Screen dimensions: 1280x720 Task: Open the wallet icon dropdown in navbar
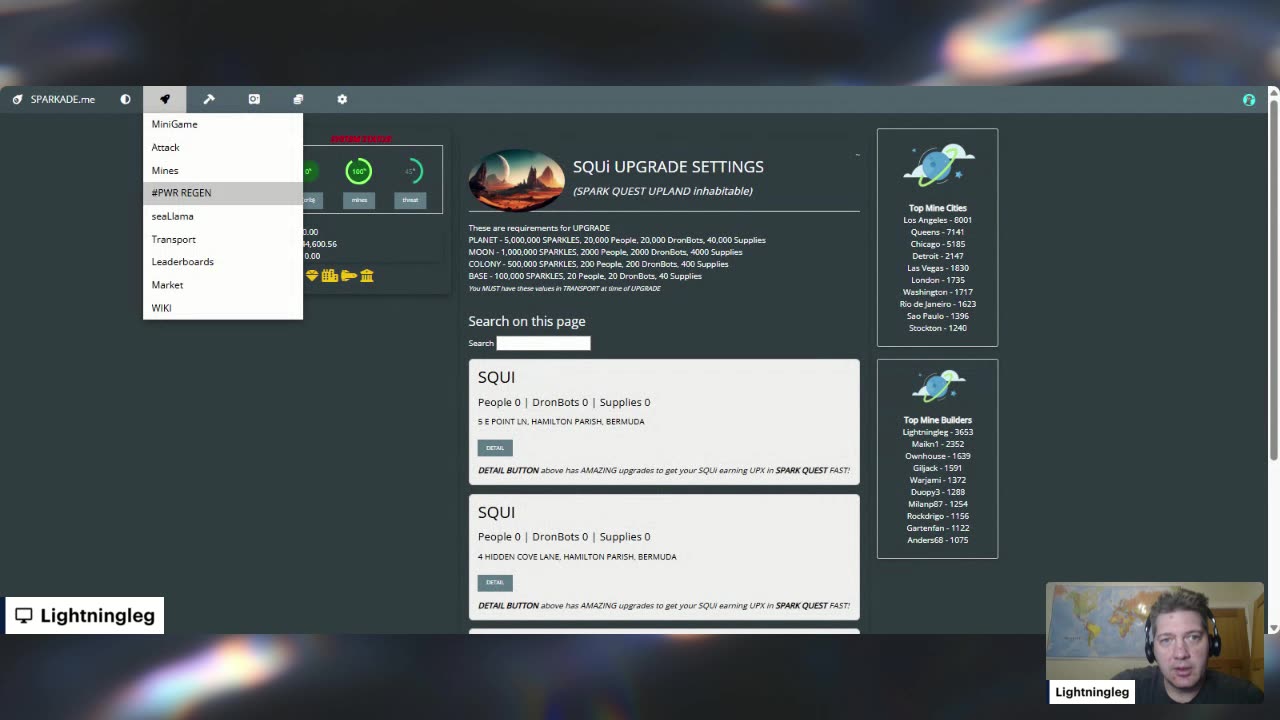tap(254, 99)
